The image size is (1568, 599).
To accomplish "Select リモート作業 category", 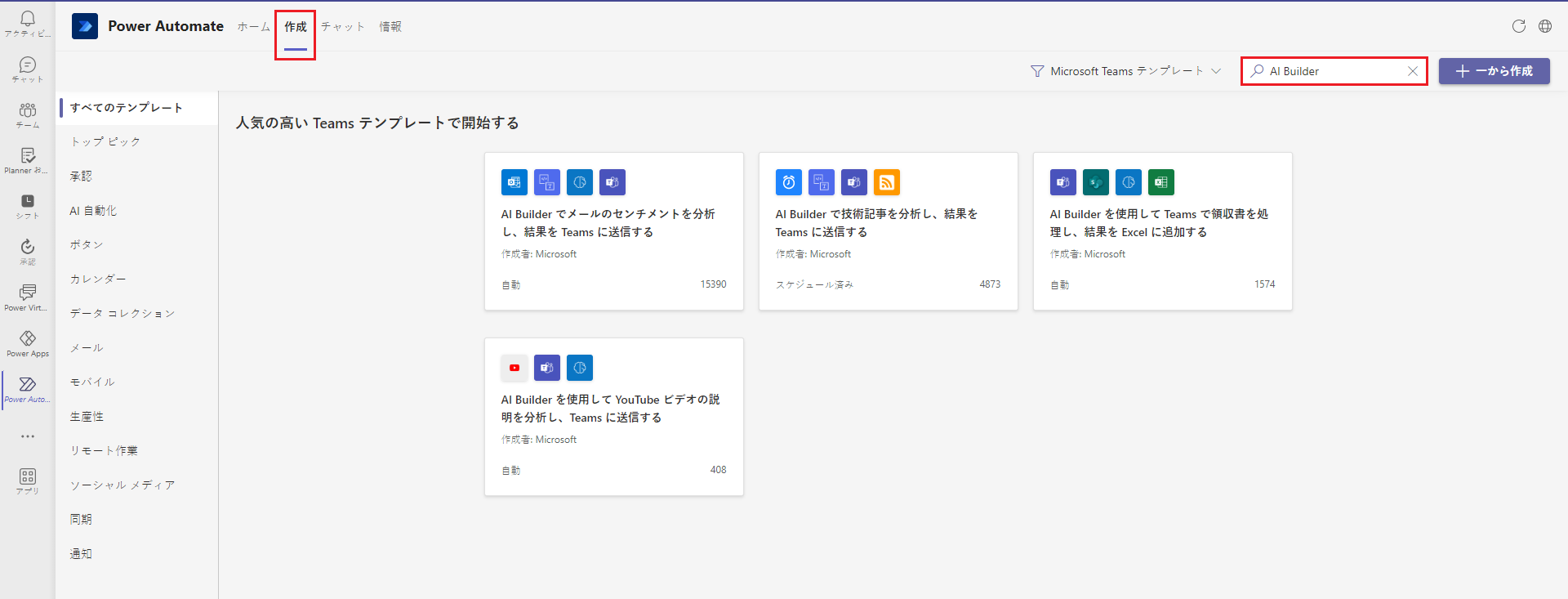I will 137,451.
